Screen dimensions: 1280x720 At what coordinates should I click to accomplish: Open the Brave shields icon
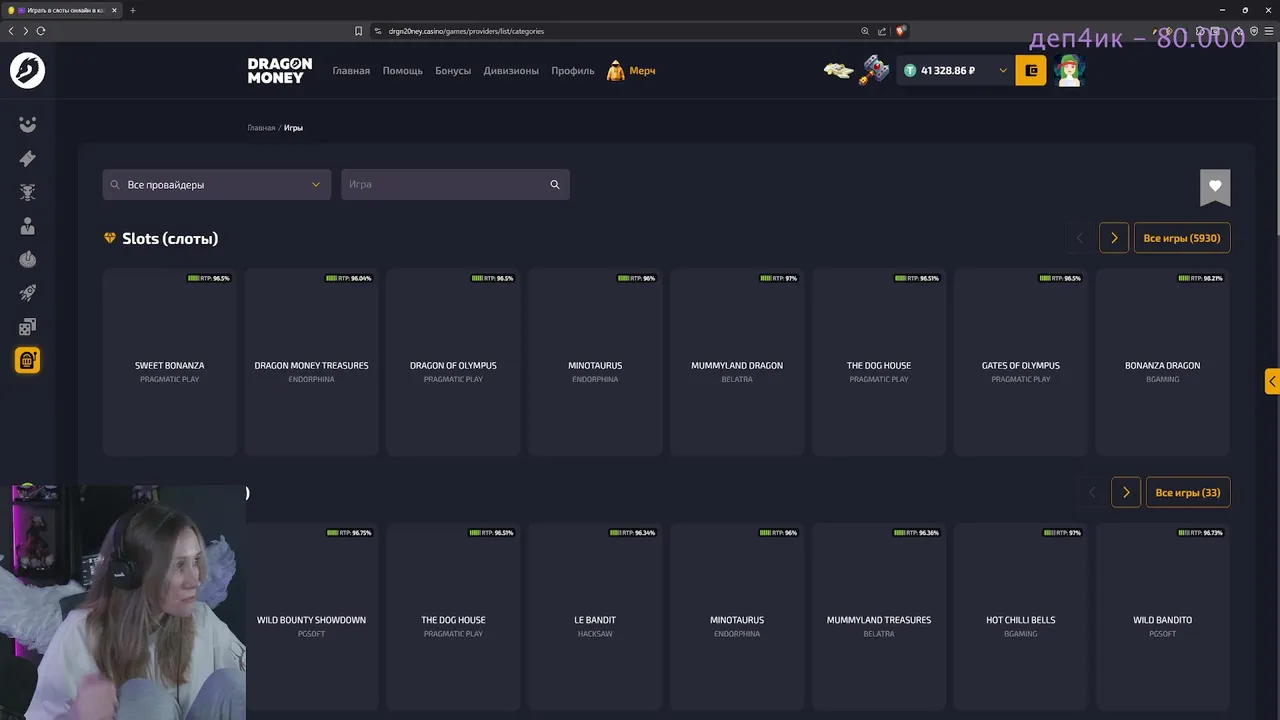point(900,31)
